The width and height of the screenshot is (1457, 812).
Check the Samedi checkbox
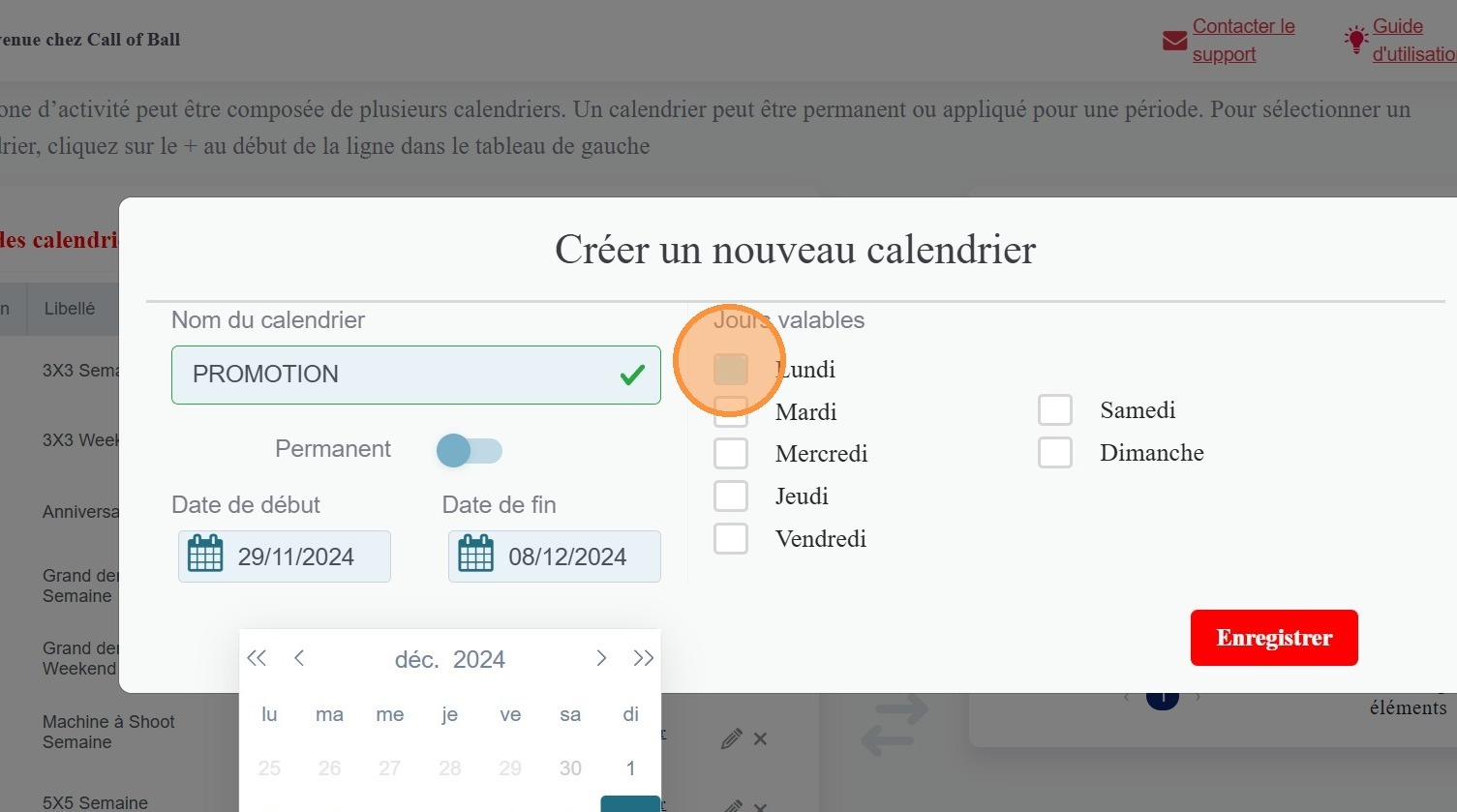click(x=1054, y=410)
